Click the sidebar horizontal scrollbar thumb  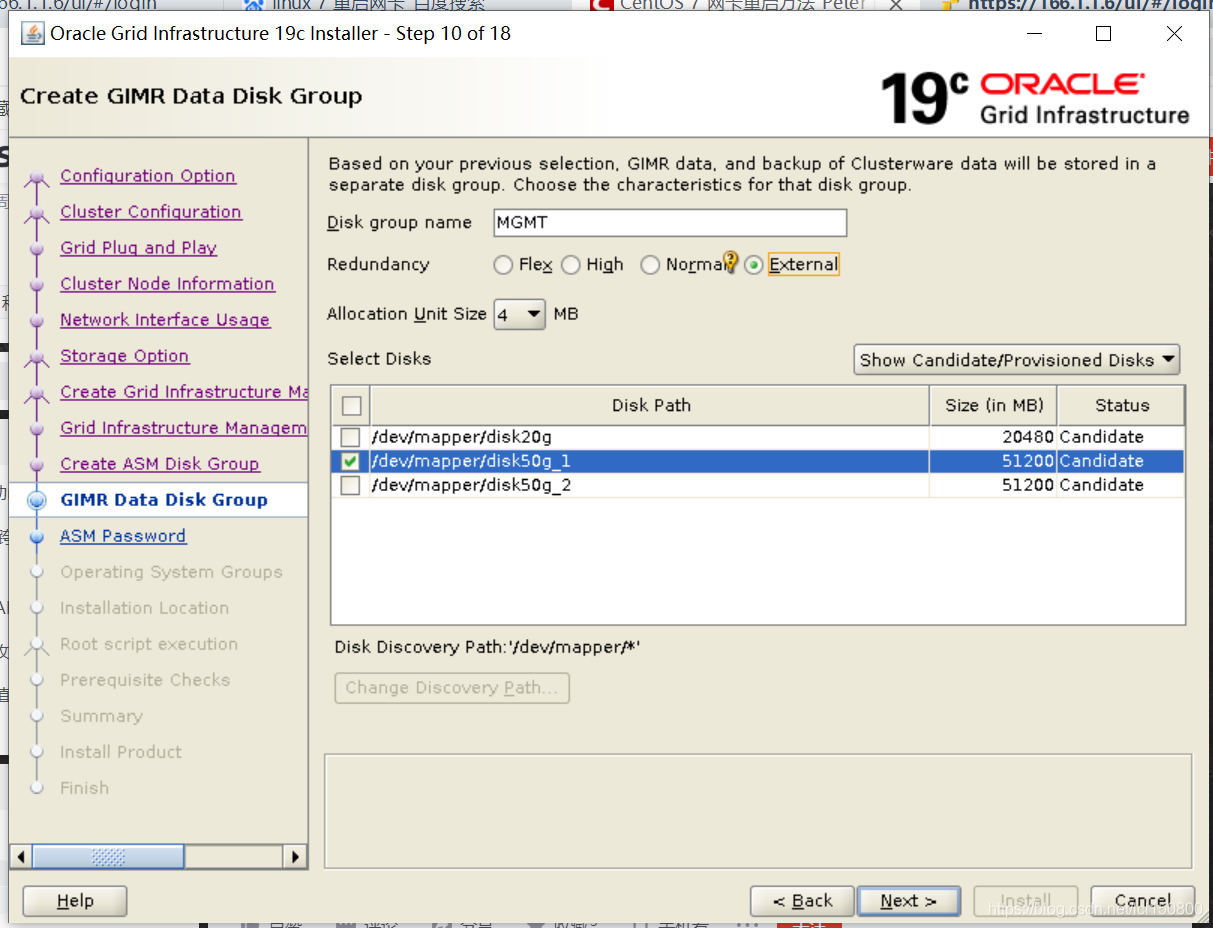108,856
